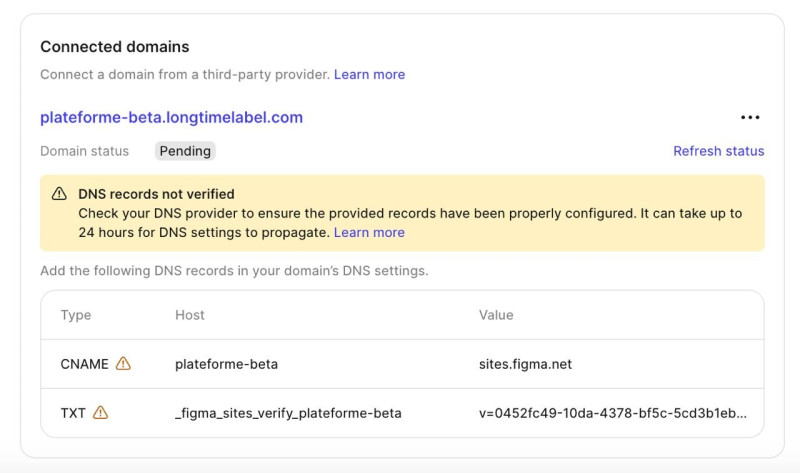The width and height of the screenshot is (800, 473).
Task: Click the Value column header
Action: pyautogui.click(x=496, y=315)
